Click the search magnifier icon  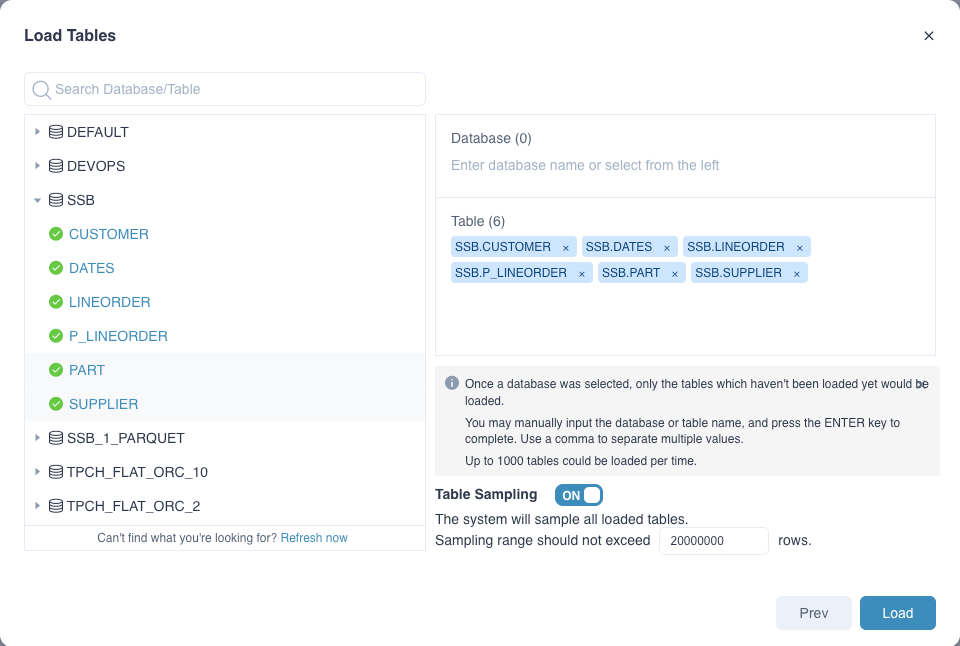tap(42, 89)
